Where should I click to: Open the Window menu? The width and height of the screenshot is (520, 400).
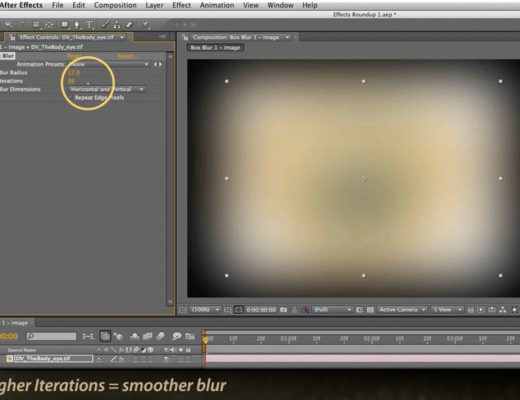[280, 5]
